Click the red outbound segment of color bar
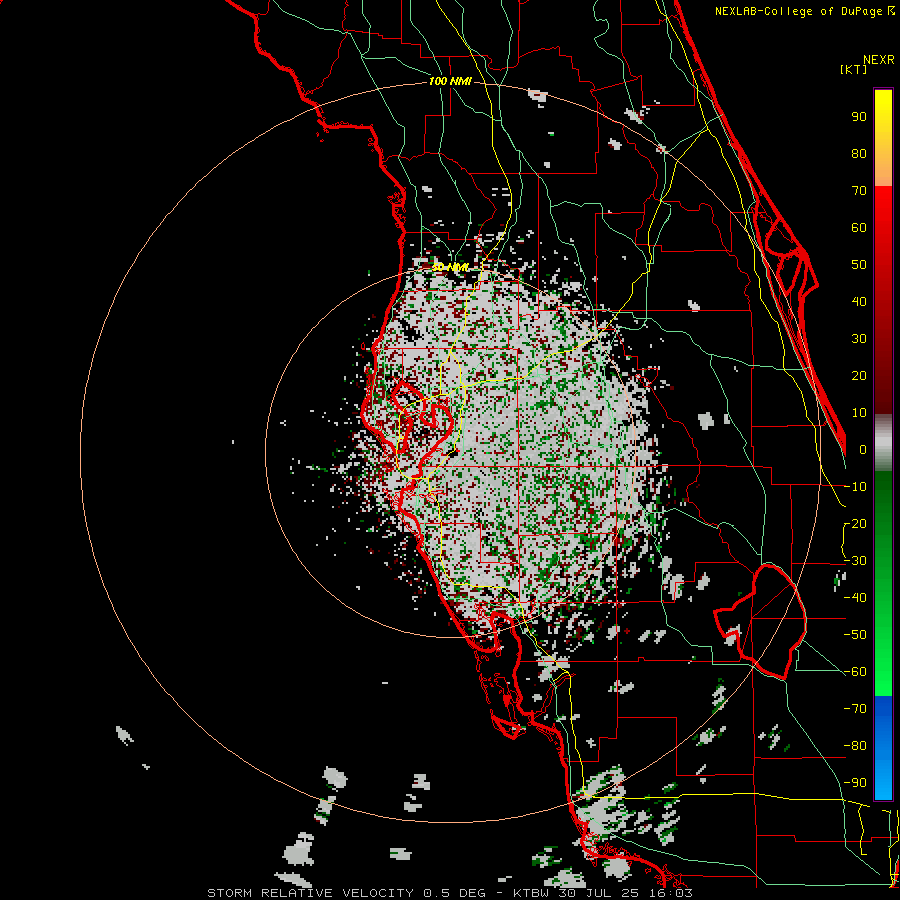Image resolution: width=900 pixels, height=900 pixels. tap(883, 300)
